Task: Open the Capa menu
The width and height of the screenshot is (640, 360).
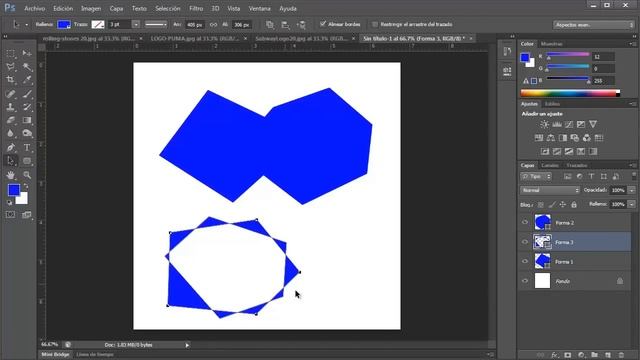Action: 116,8
